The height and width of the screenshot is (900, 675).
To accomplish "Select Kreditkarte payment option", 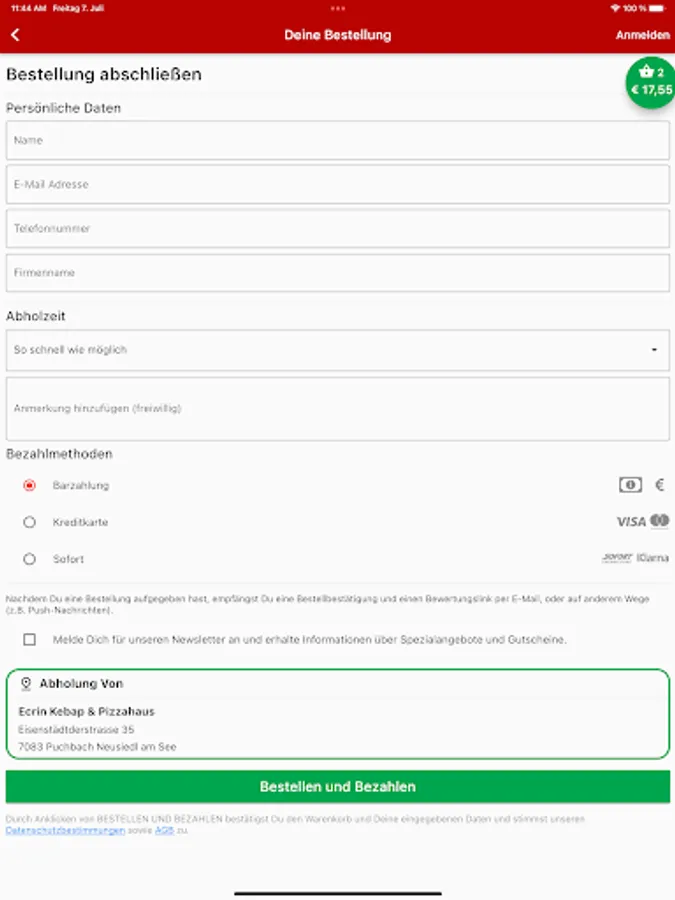I will [29, 522].
